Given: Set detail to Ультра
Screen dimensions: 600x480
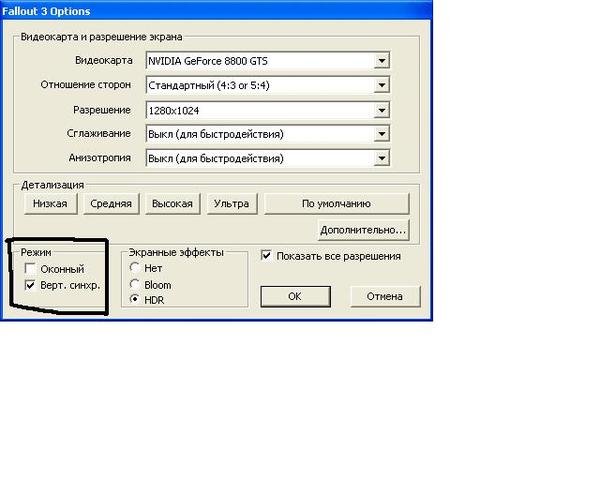Looking at the screenshot, I should point(232,204).
